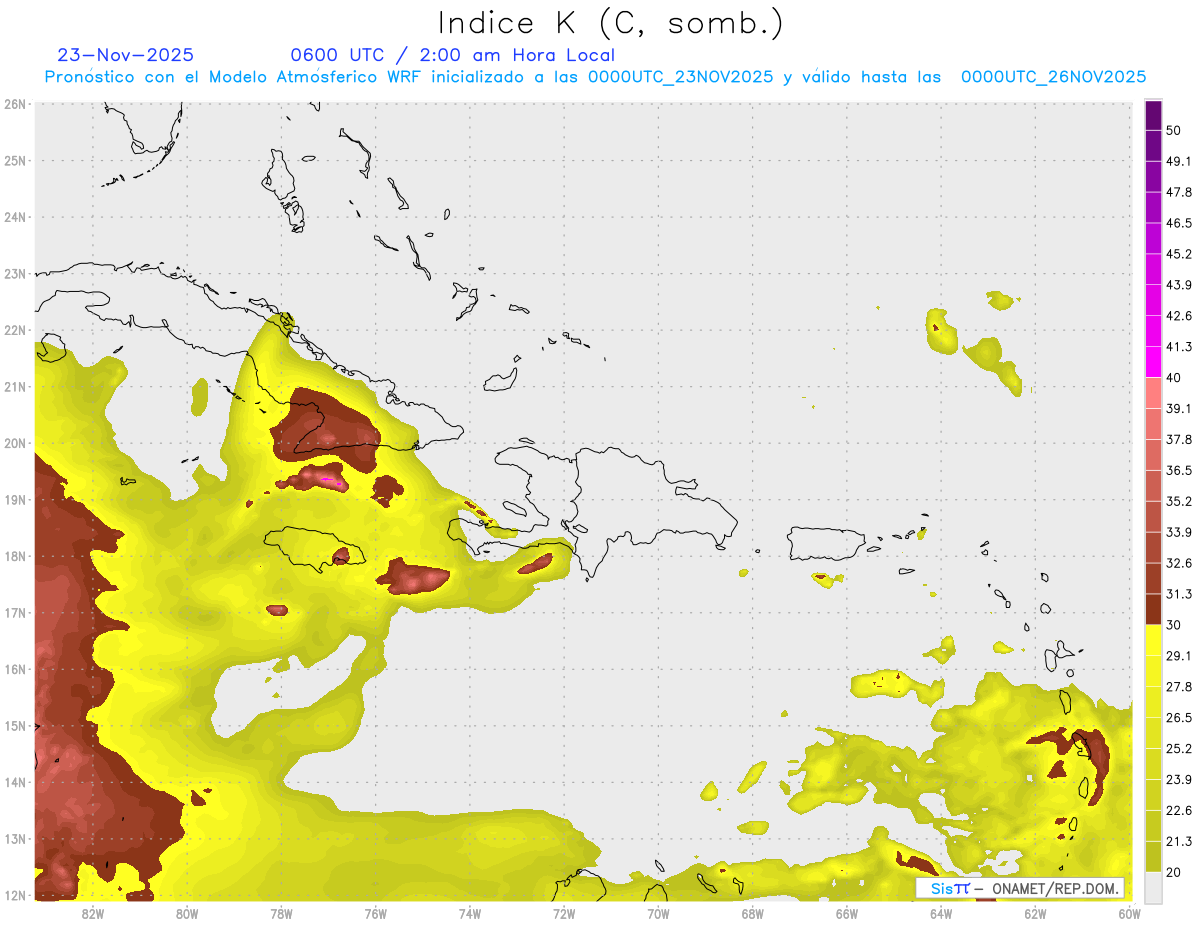Click the colorbar value 27.8

tap(1179, 687)
